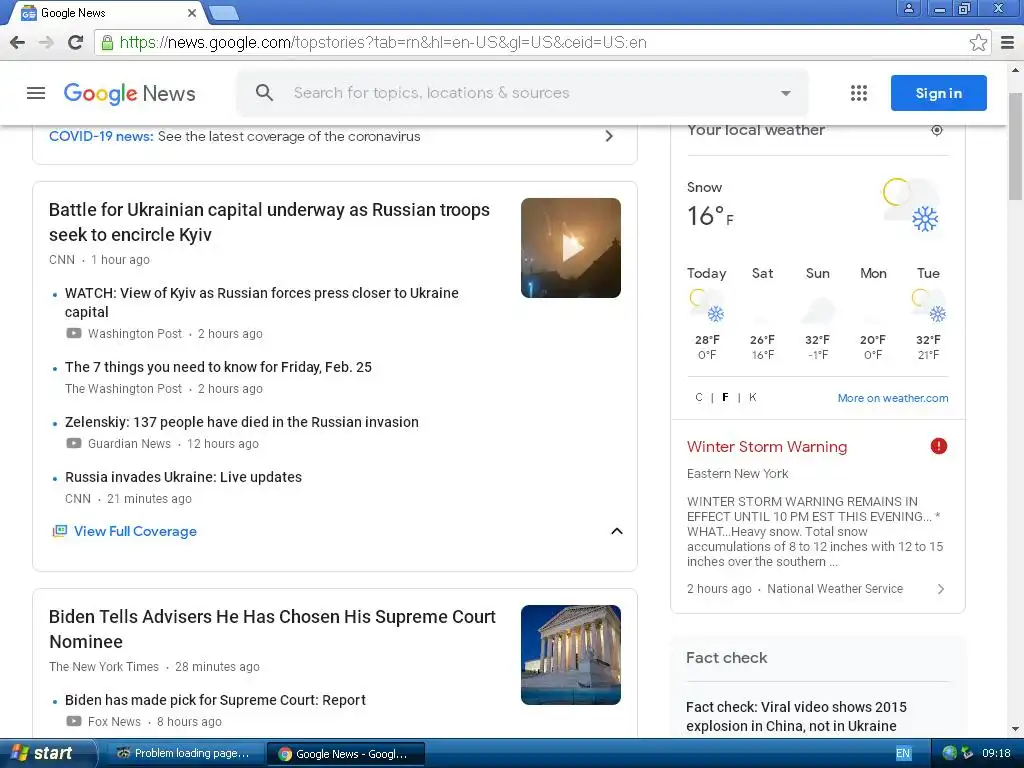Open Russia invades Ukraine Live updates
The height and width of the screenshot is (768, 1024).
(x=184, y=477)
